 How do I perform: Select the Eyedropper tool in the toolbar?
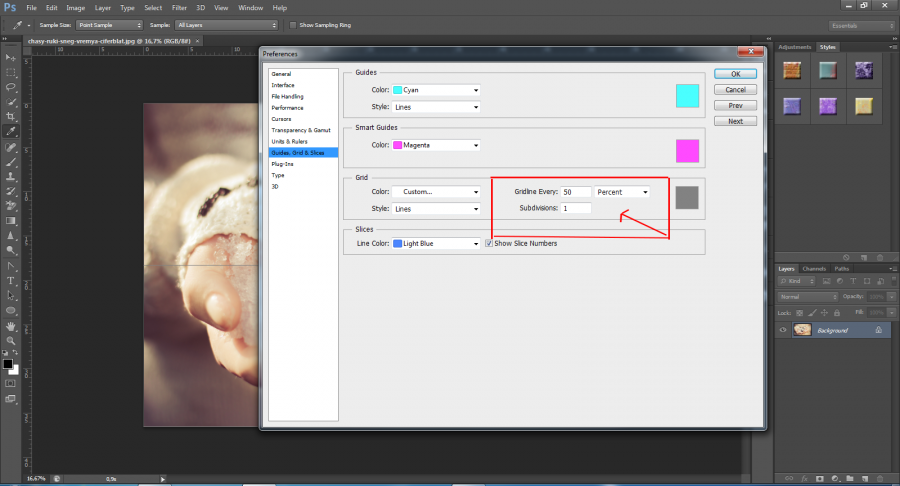click(x=11, y=131)
